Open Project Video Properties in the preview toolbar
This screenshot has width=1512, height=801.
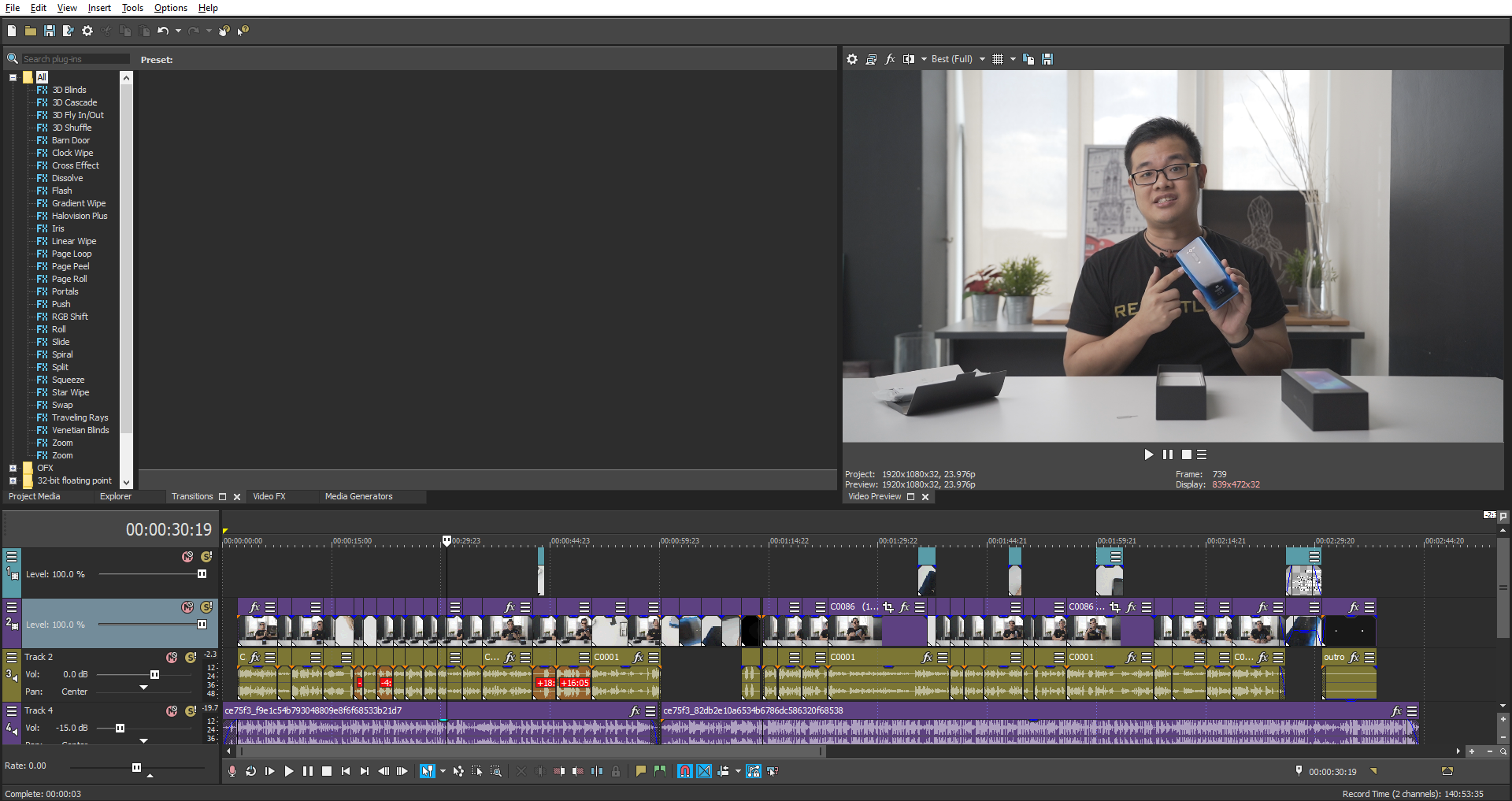[852, 59]
